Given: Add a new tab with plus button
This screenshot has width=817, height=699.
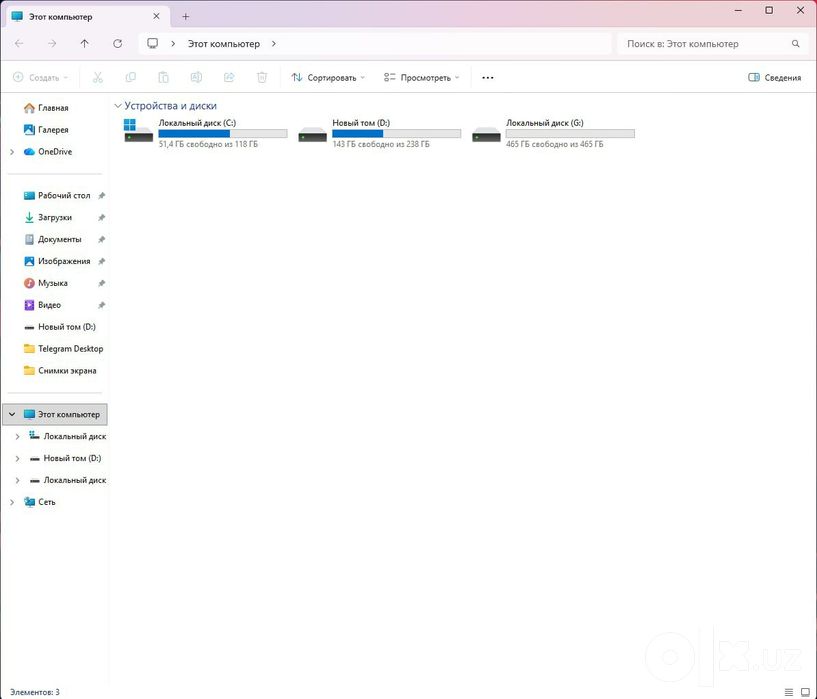Looking at the screenshot, I should coord(185,17).
